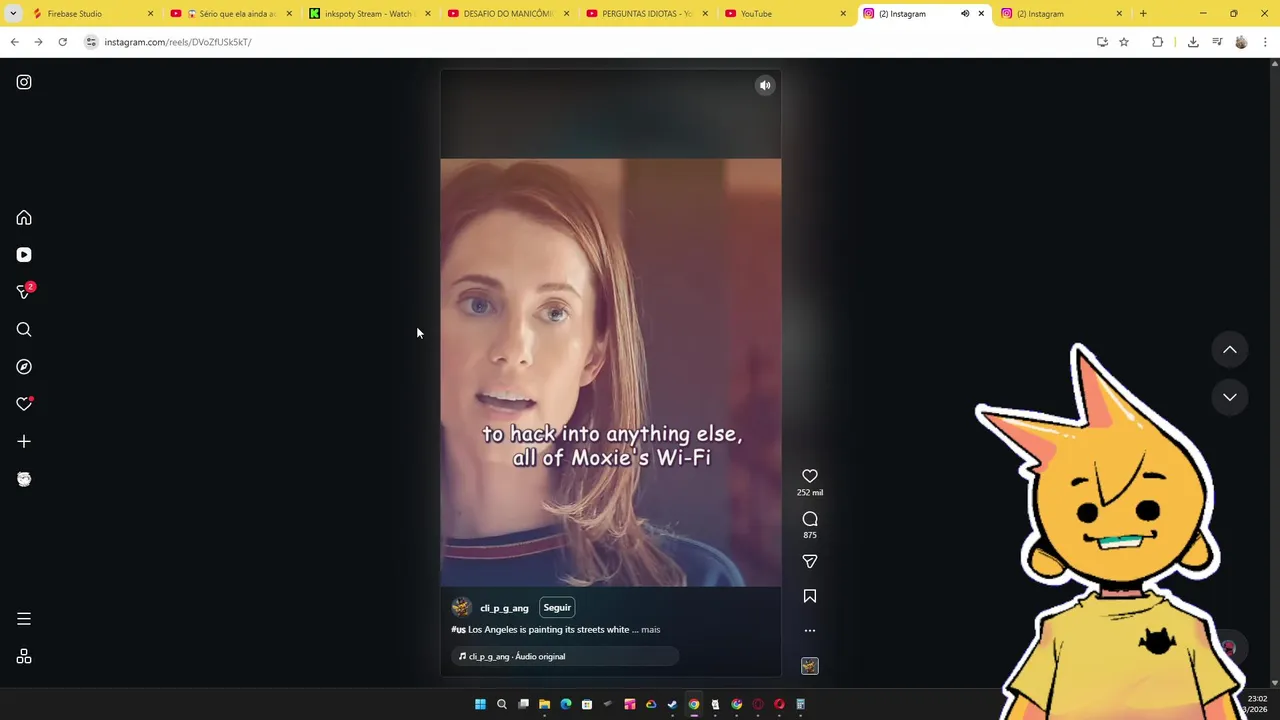This screenshot has height=720, width=1280.
Task: Open Calculator from the taskbar
Action: point(800,704)
